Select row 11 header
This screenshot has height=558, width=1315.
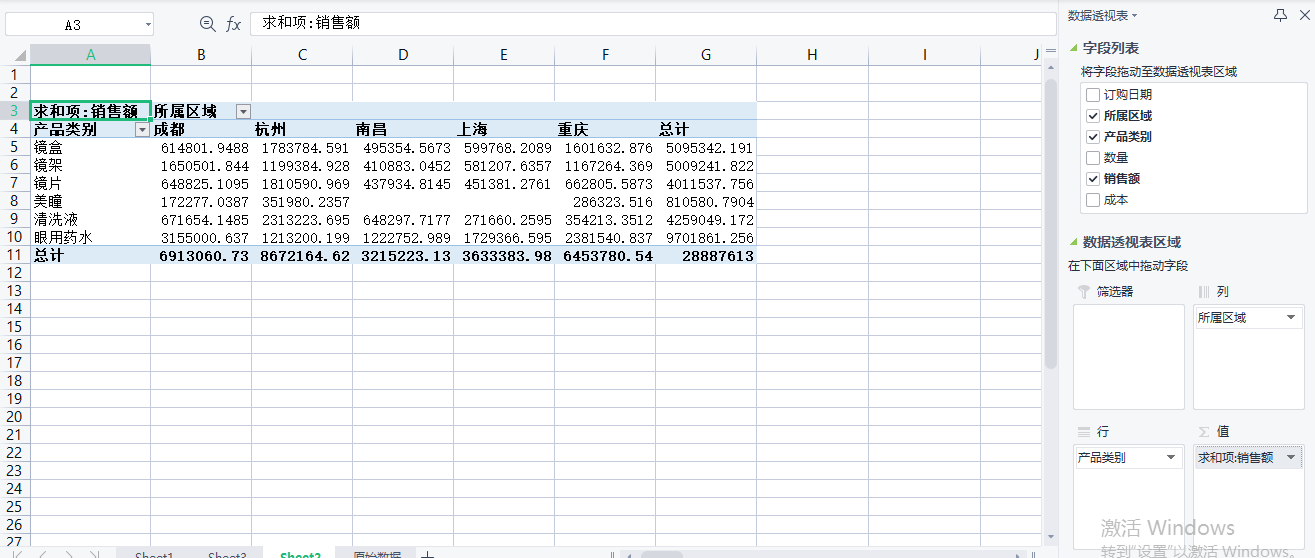[15, 255]
